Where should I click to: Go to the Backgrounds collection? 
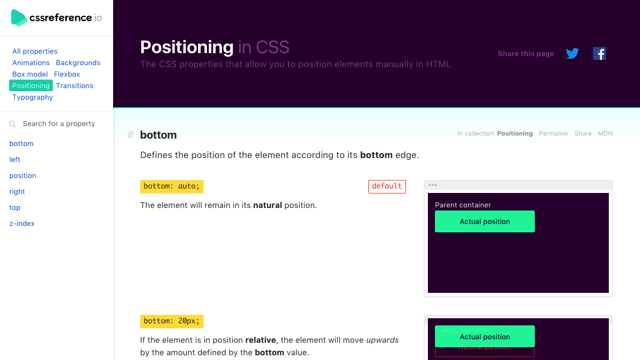pyautogui.click(x=78, y=62)
